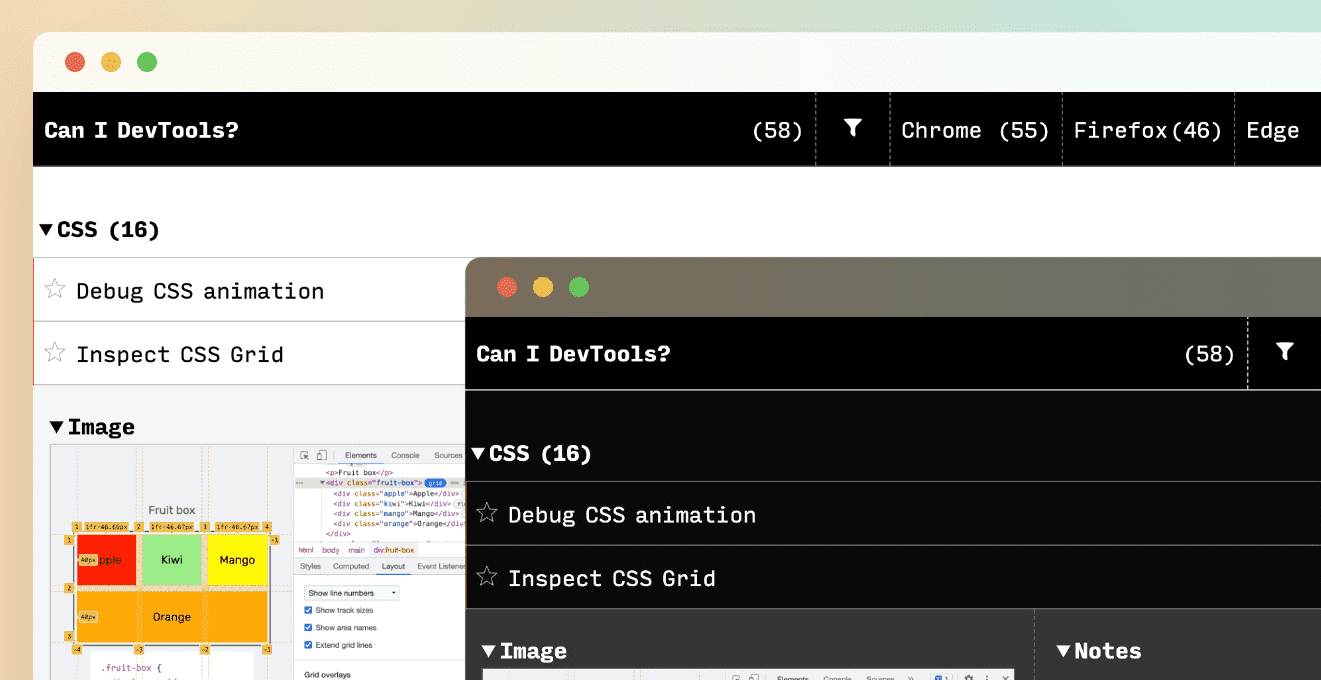This screenshot has height=680, width=1321.
Task: Open Inspect CSS Grid in the light window
Action: 180,354
